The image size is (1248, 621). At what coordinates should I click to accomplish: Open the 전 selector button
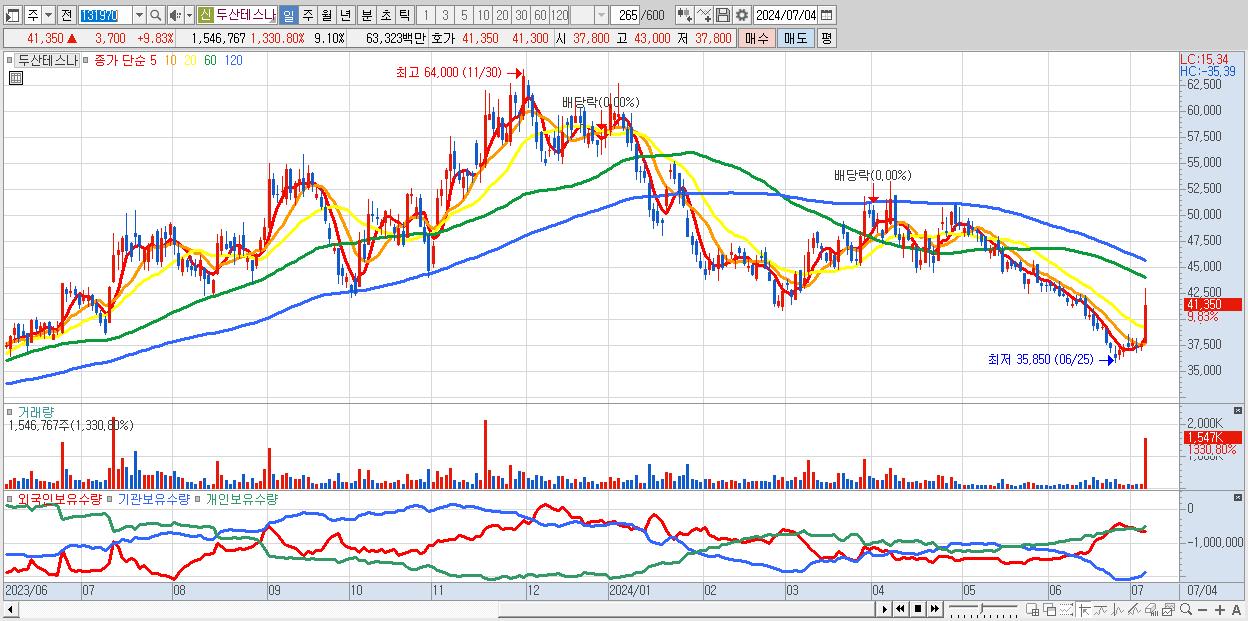67,15
